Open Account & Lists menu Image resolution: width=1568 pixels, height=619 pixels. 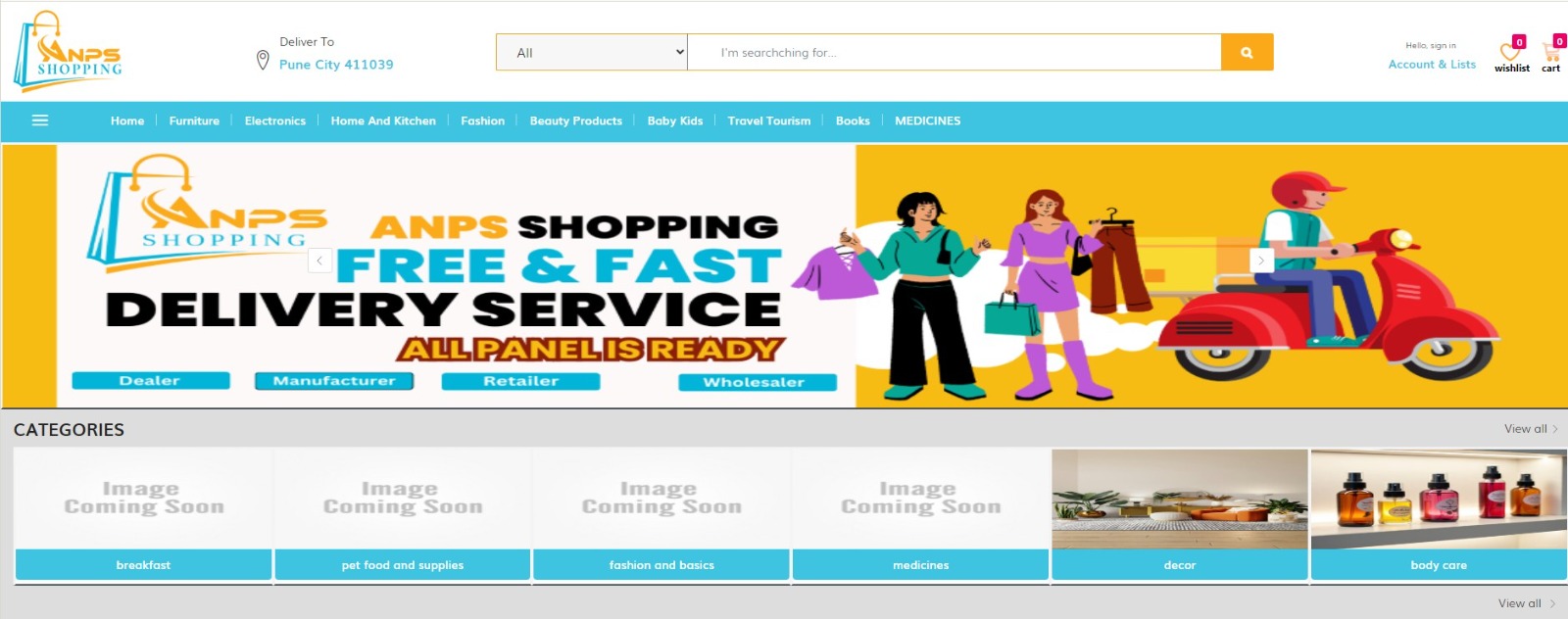click(x=1432, y=65)
